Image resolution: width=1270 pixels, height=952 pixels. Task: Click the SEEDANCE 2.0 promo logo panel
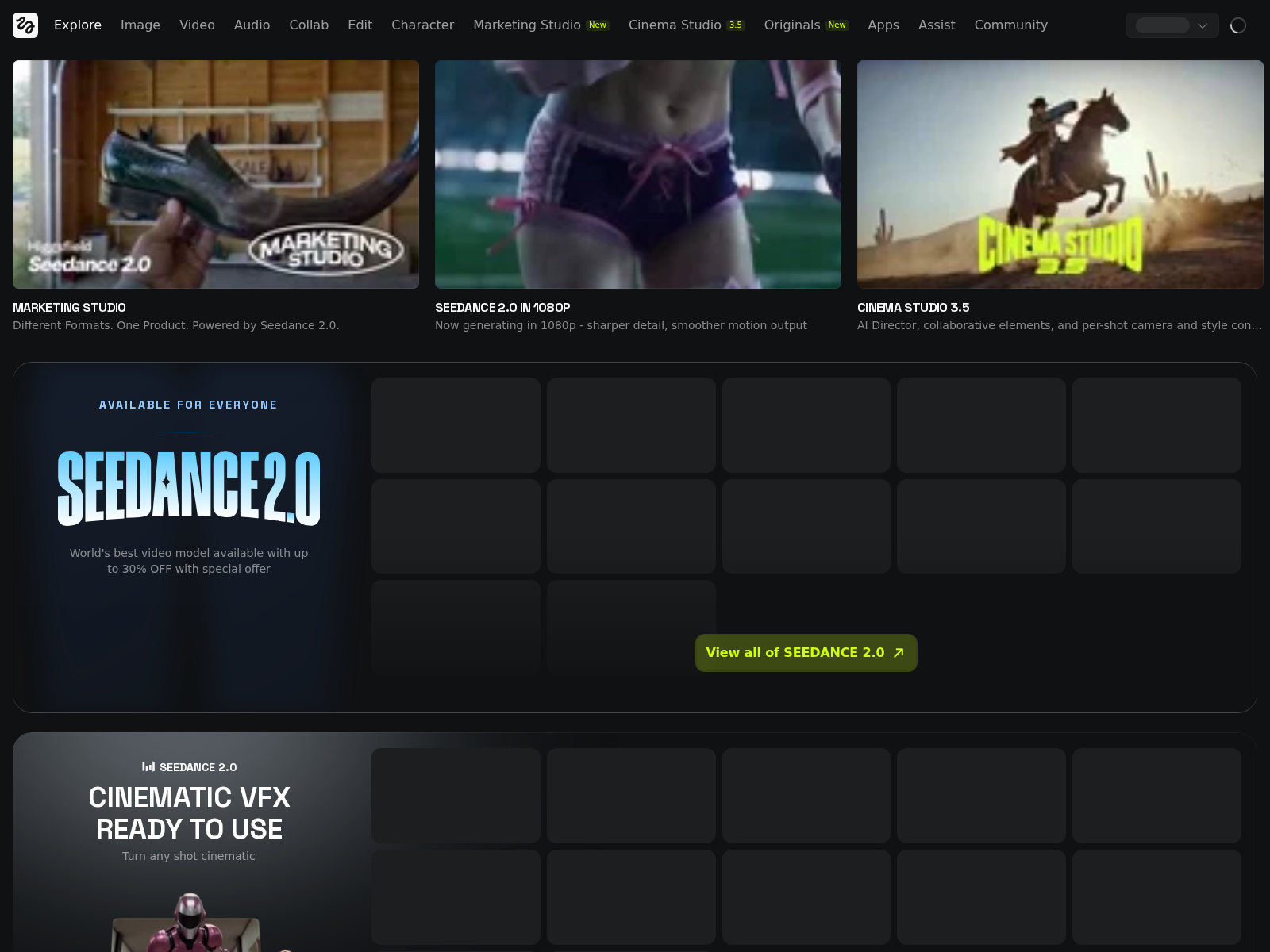coord(189,489)
